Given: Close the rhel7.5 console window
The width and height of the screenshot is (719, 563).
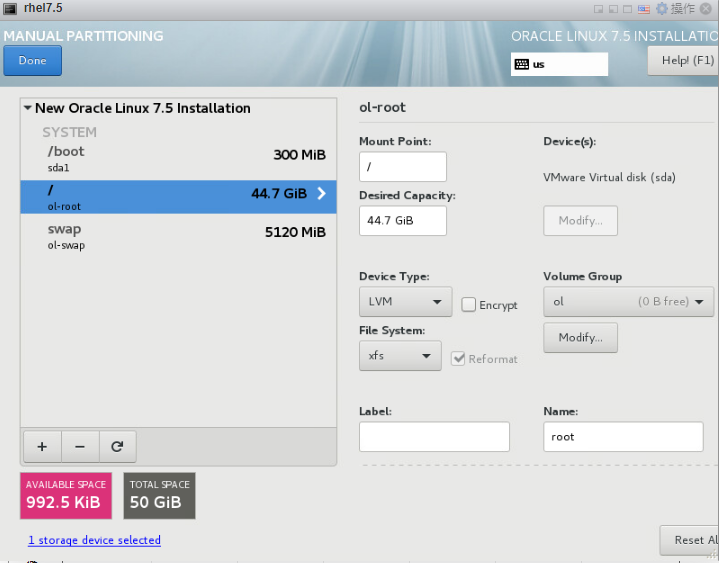Looking at the screenshot, I should [x=706, y=9].
